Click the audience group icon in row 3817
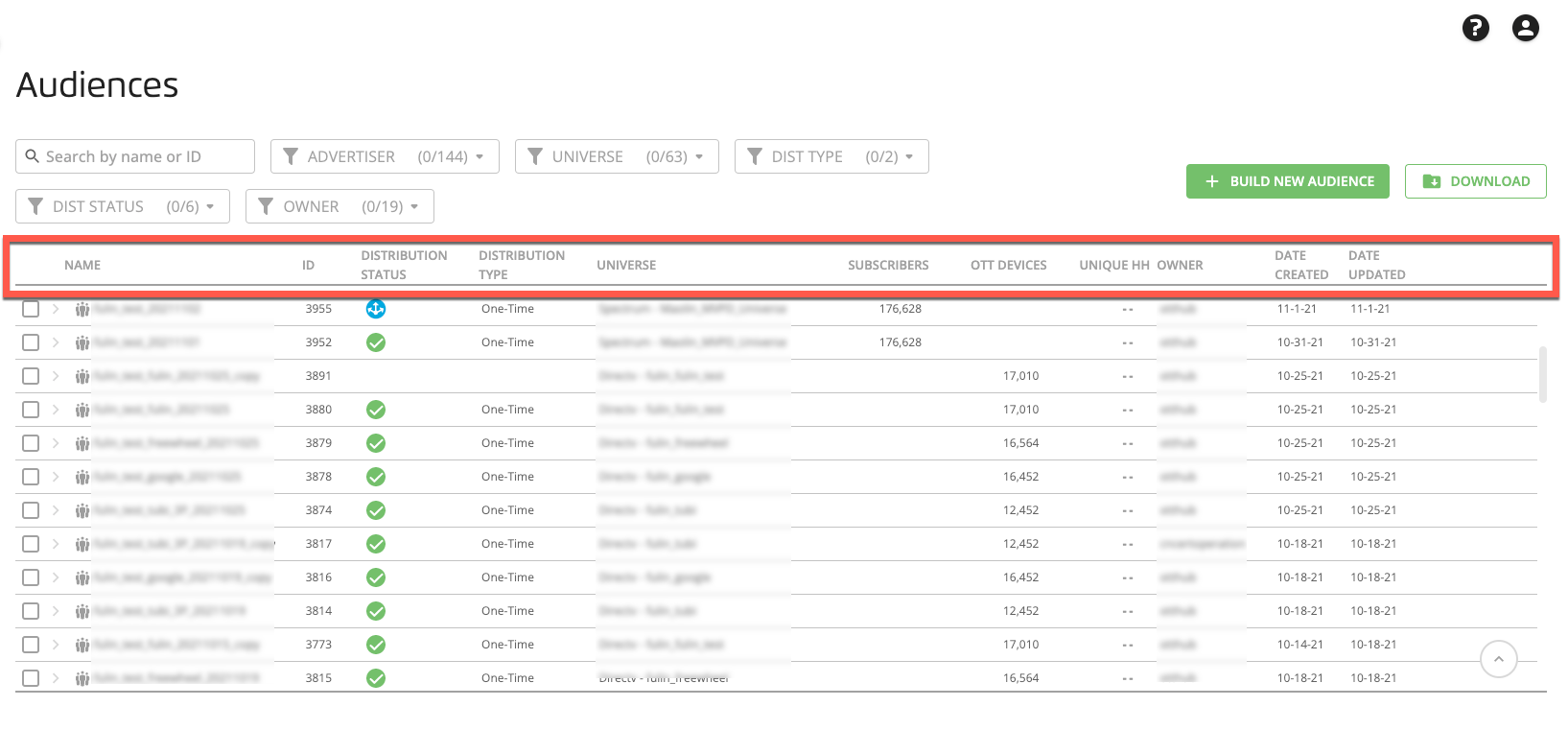This screenshot has width=1568, height=730. [82, 544]
